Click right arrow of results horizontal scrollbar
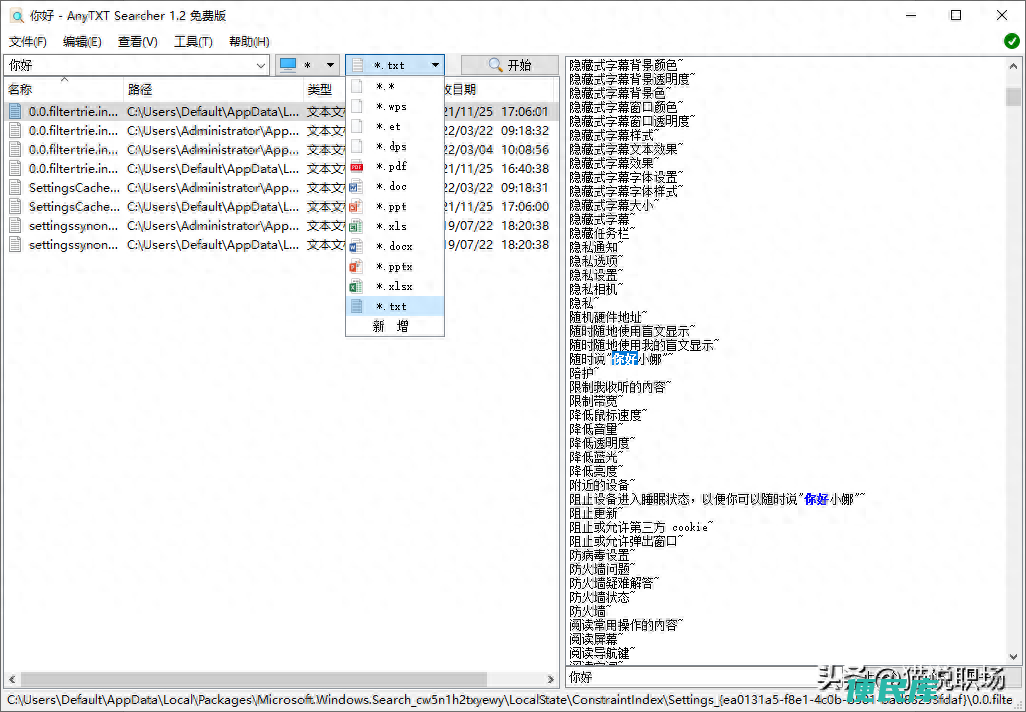Screen dimensions: 1026x712 pos(551,679)
